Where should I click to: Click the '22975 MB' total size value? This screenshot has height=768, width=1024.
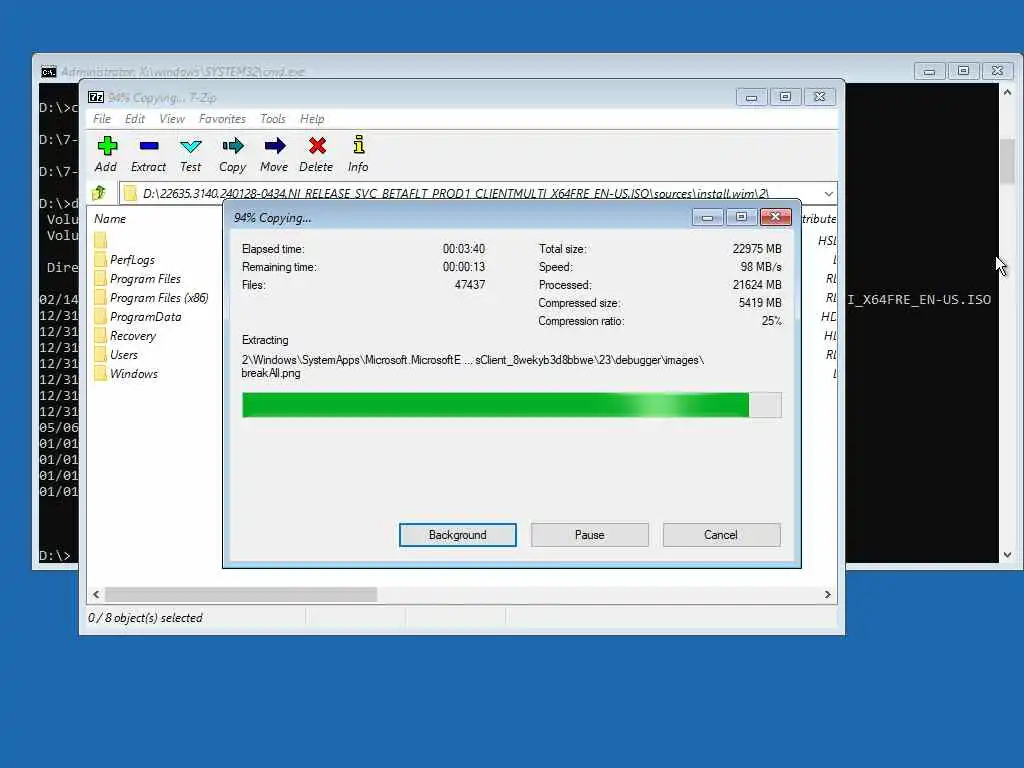pyautogui.click(x=757, y=249)
